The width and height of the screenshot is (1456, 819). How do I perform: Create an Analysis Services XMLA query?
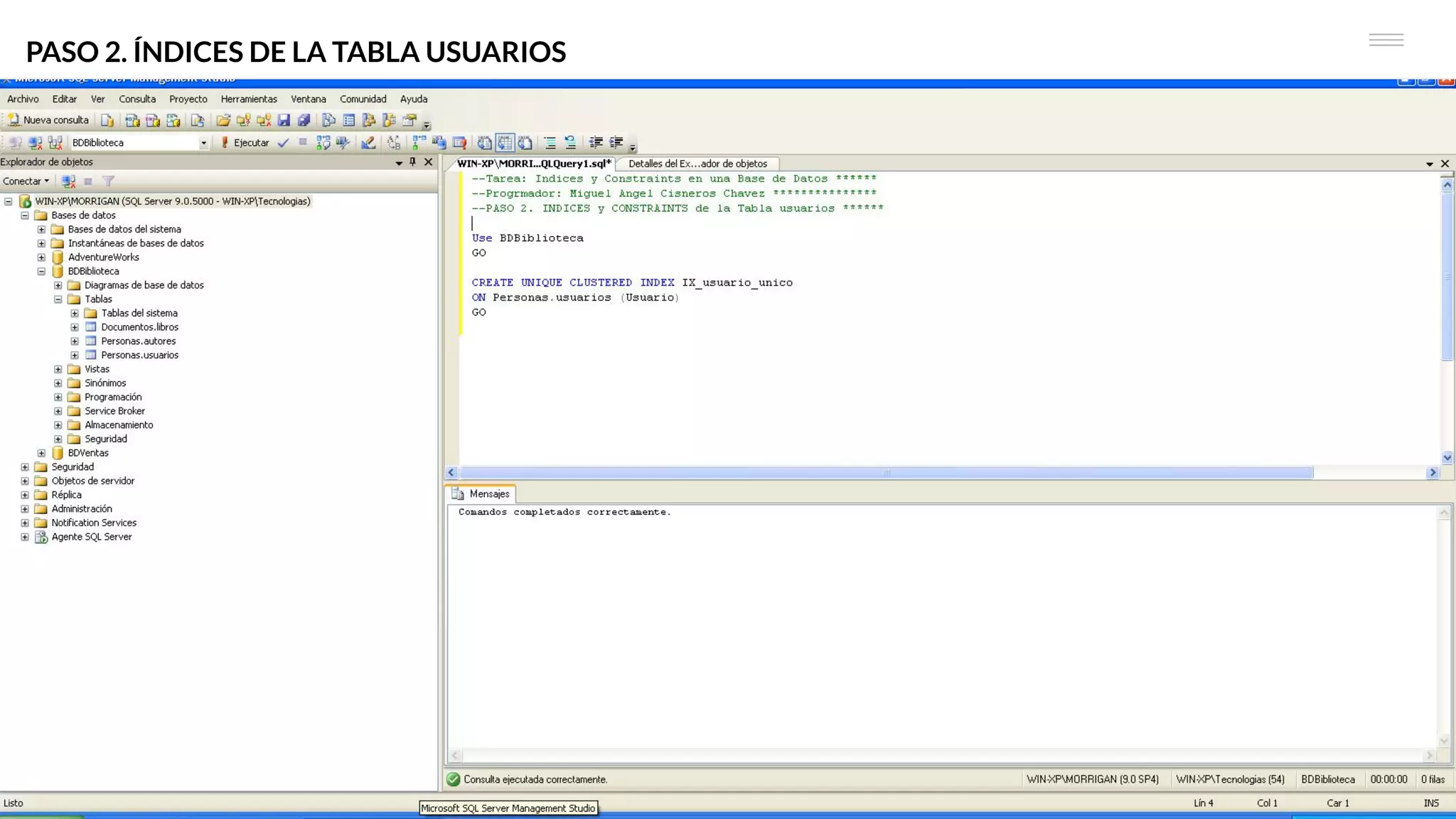[x=173, y=120]
